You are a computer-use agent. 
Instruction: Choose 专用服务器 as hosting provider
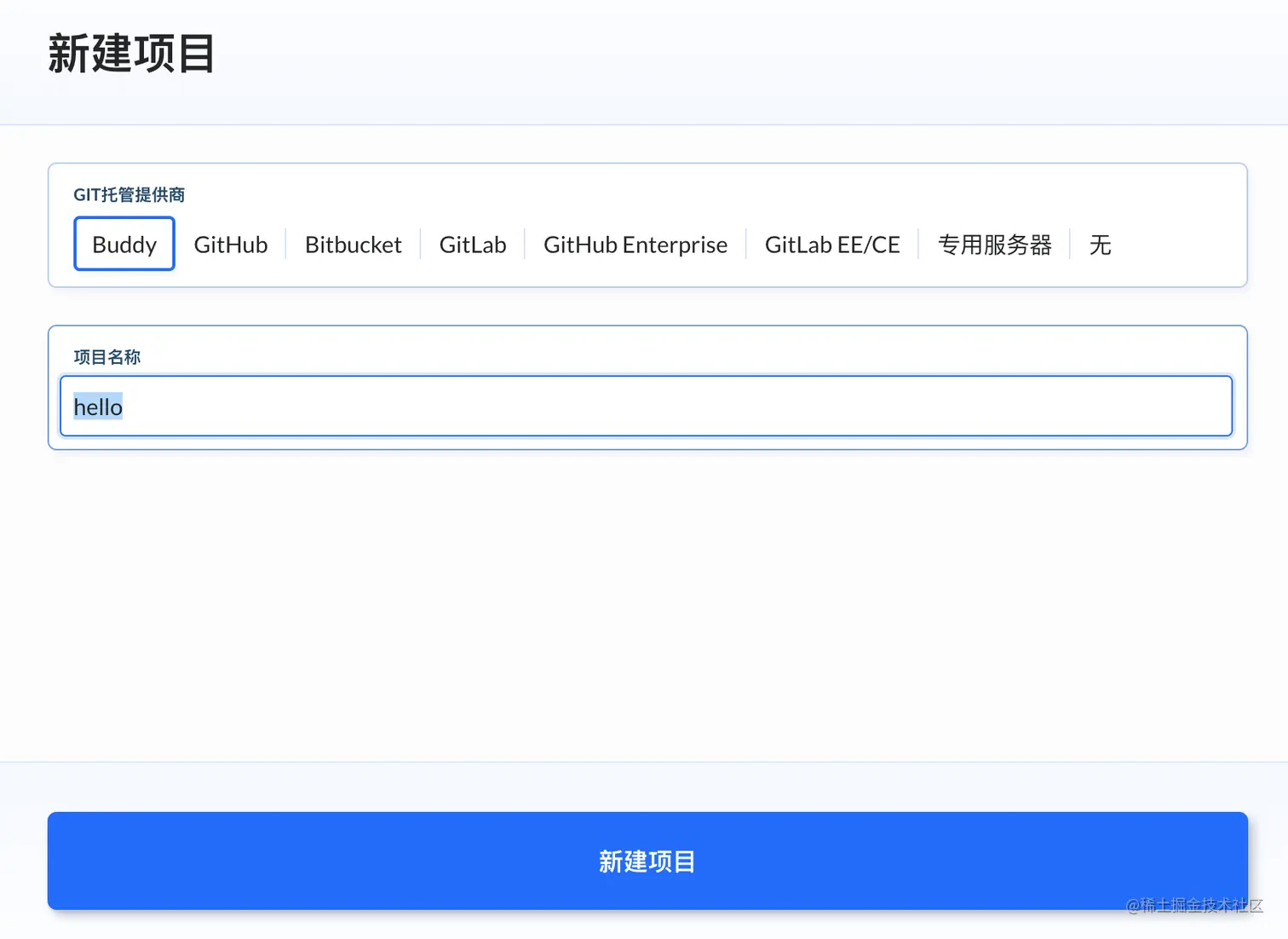click(x=994, y=245)
